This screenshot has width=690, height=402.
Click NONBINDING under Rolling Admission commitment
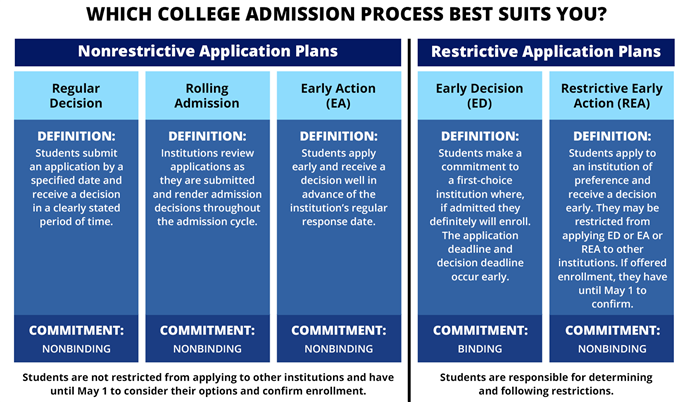207,349
